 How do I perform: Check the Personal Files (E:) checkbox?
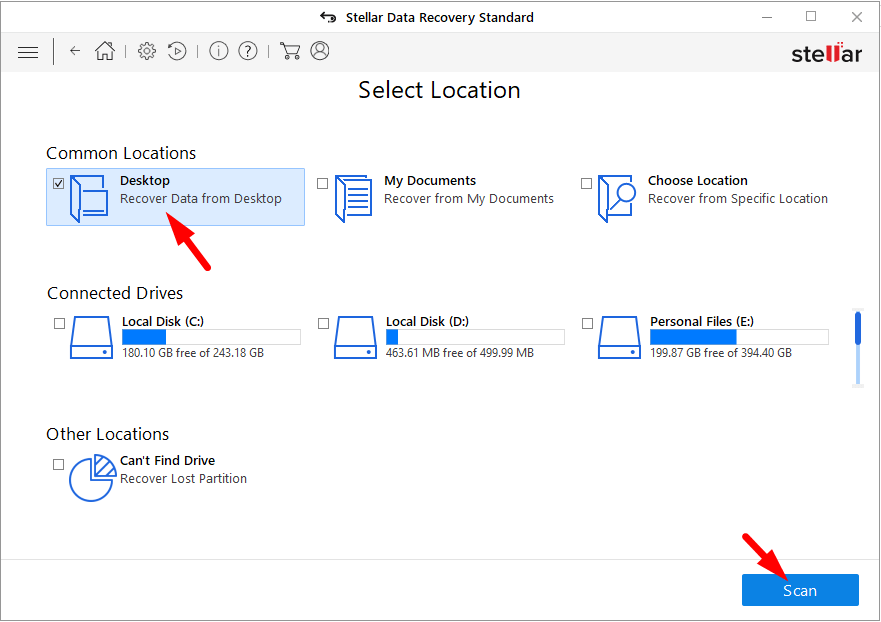coord(588,324)
